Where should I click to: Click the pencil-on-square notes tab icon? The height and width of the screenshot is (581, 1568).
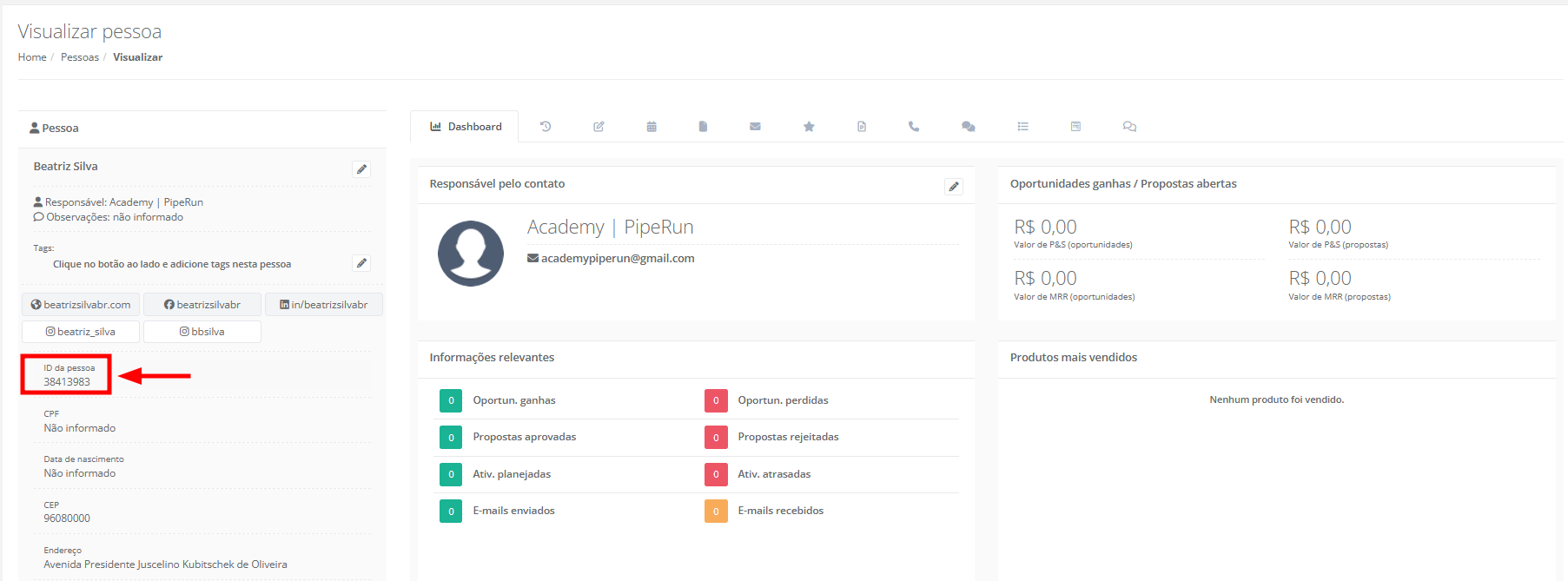tap(599, 127)
